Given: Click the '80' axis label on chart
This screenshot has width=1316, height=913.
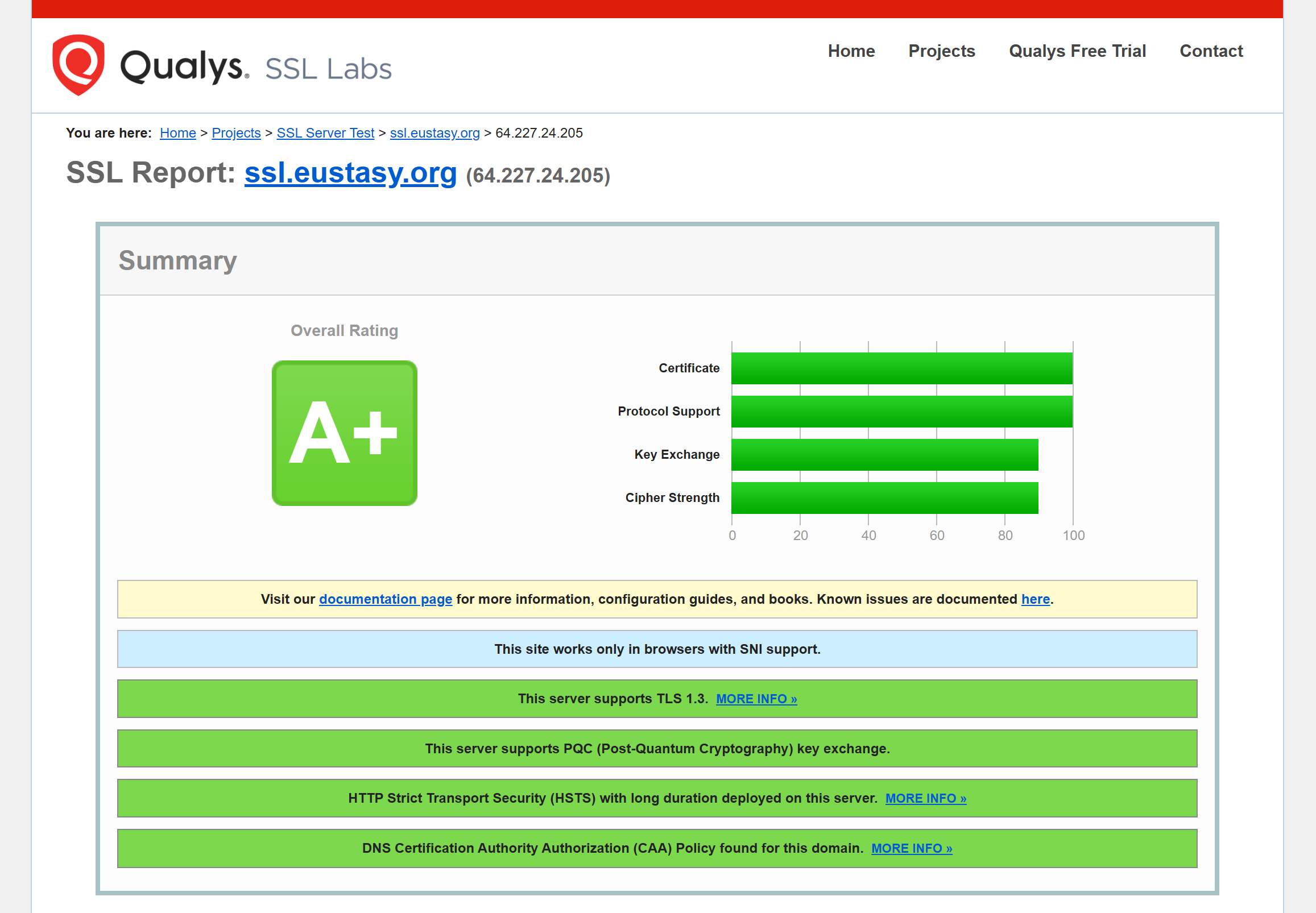Looking at the screenshot, I should coord(1005,536).
